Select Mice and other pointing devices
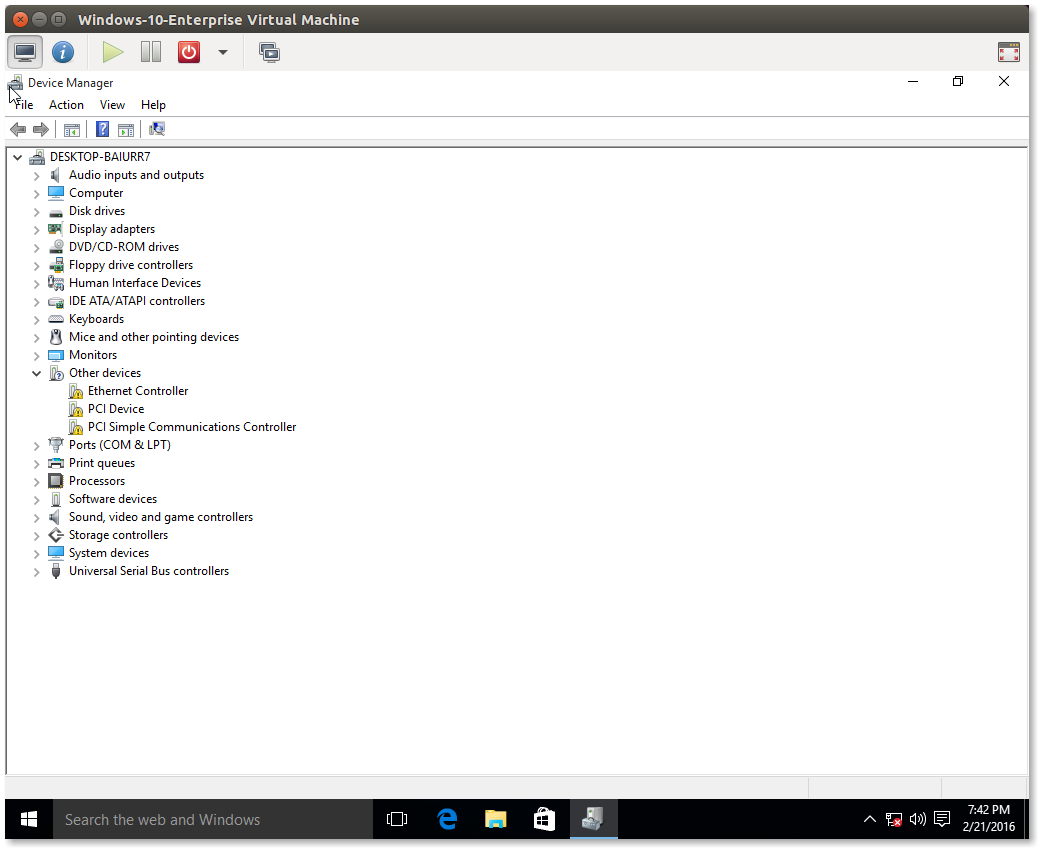The height and width of the screenshot is (848, 1038). coord(154,337)
